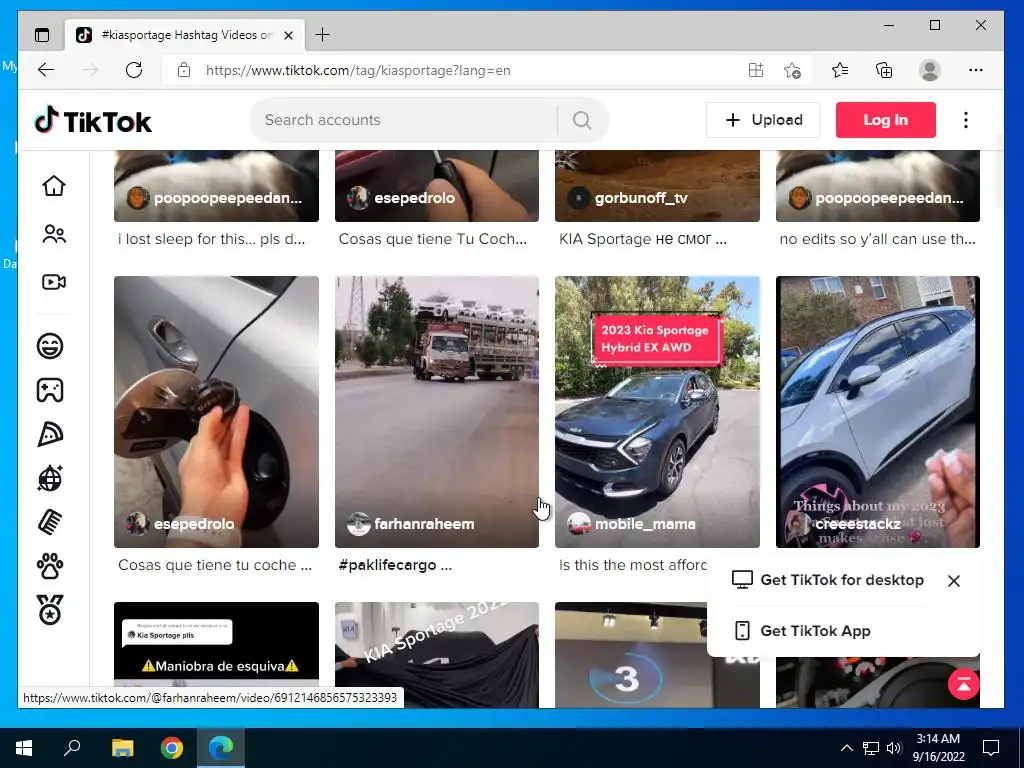View site info via lock icon
The image size is (1024, 768).
pos(184,70)
